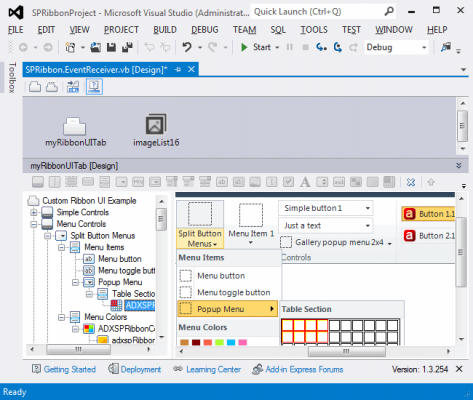473x400 pixels.
Task: Click the Save All icon
Action: [127, 47]
